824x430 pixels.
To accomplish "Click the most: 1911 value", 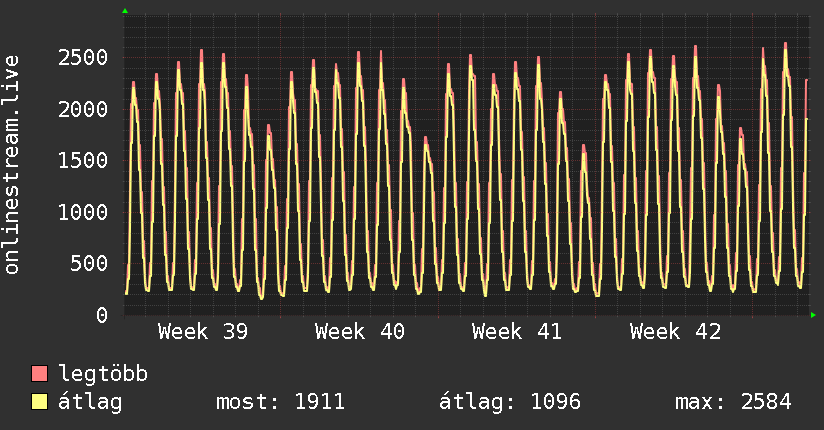I will click(280, 402).
